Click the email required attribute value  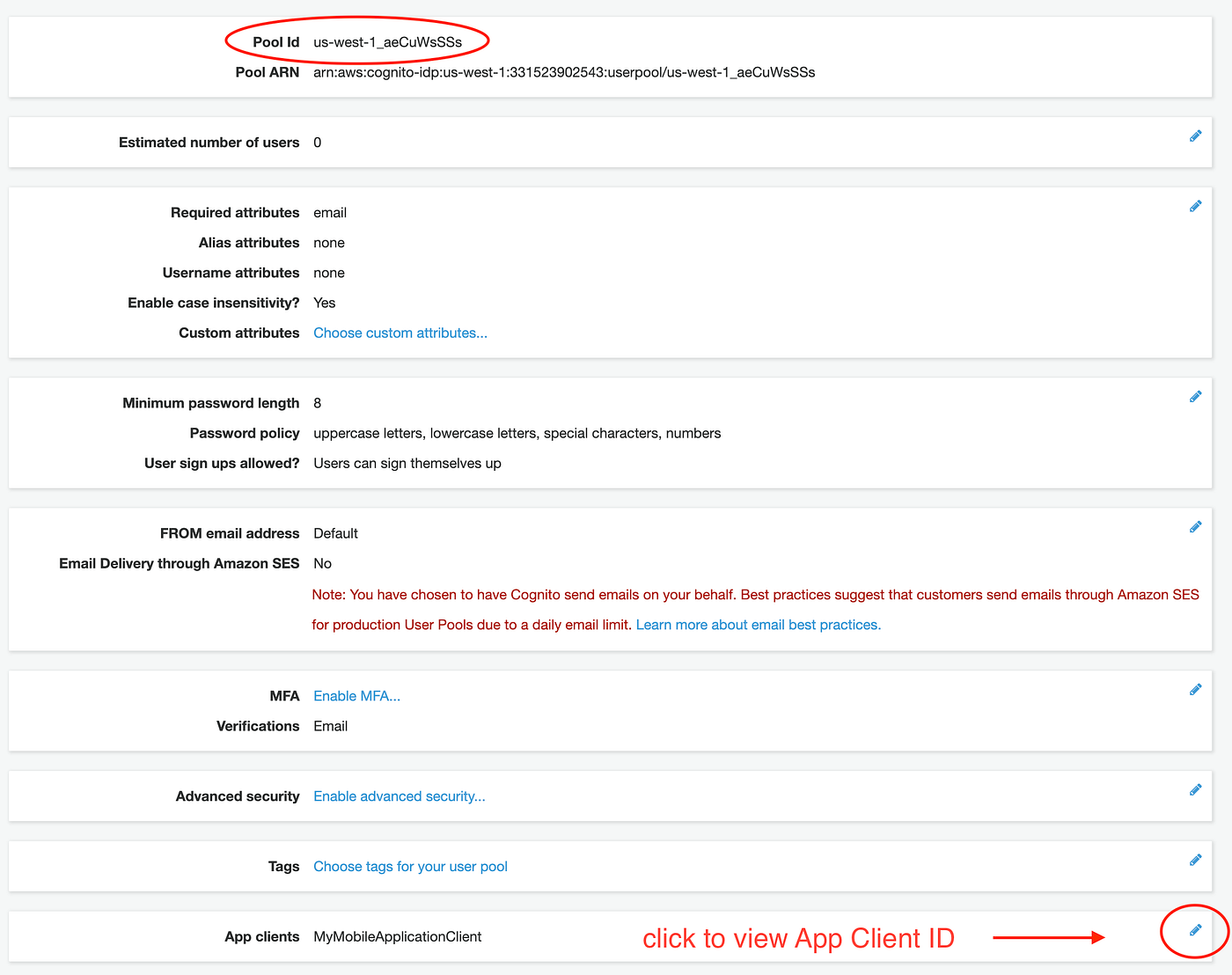tap(330, 212)
